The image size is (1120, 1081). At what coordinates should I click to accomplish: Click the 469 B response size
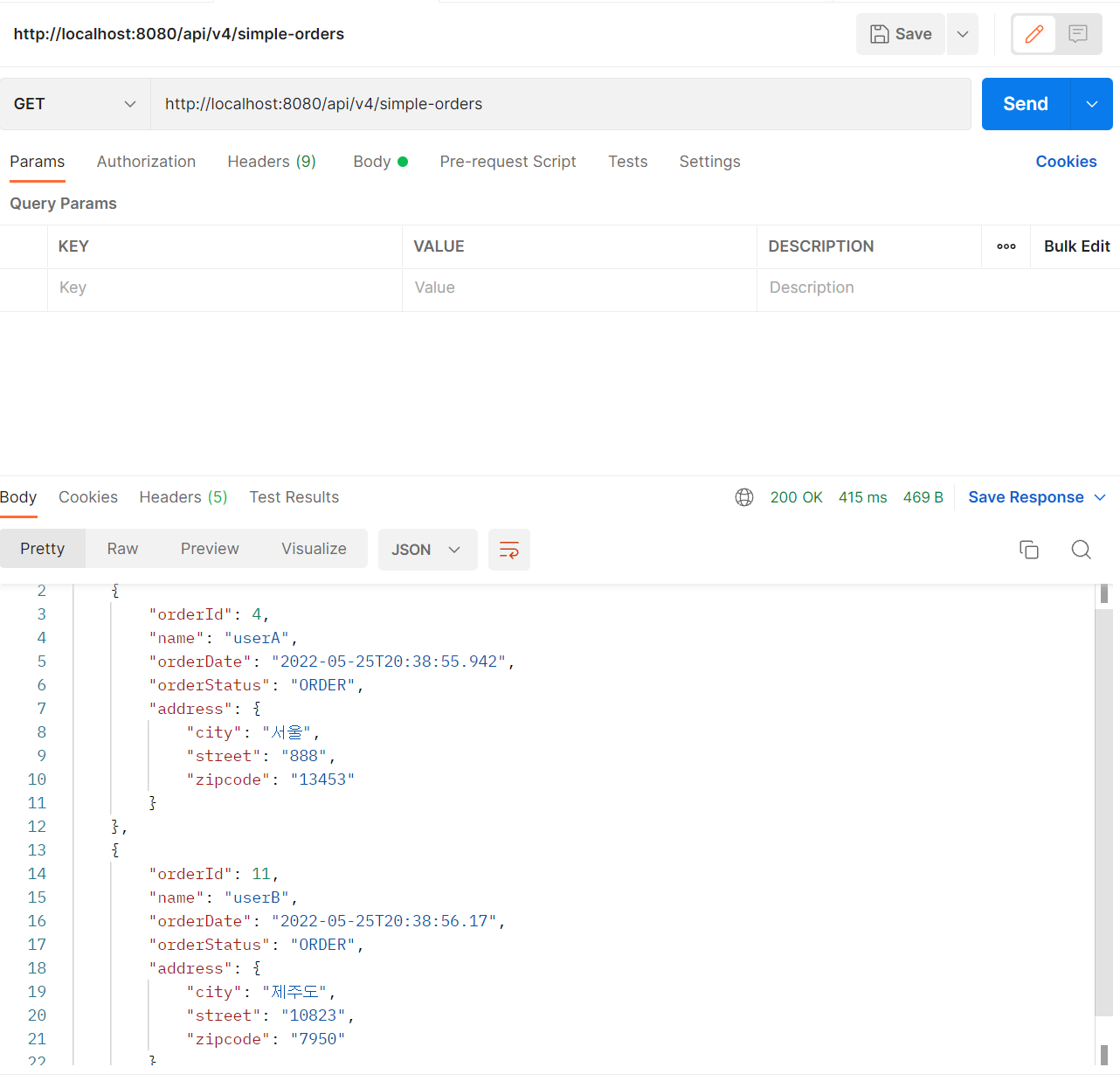(923, 497)
